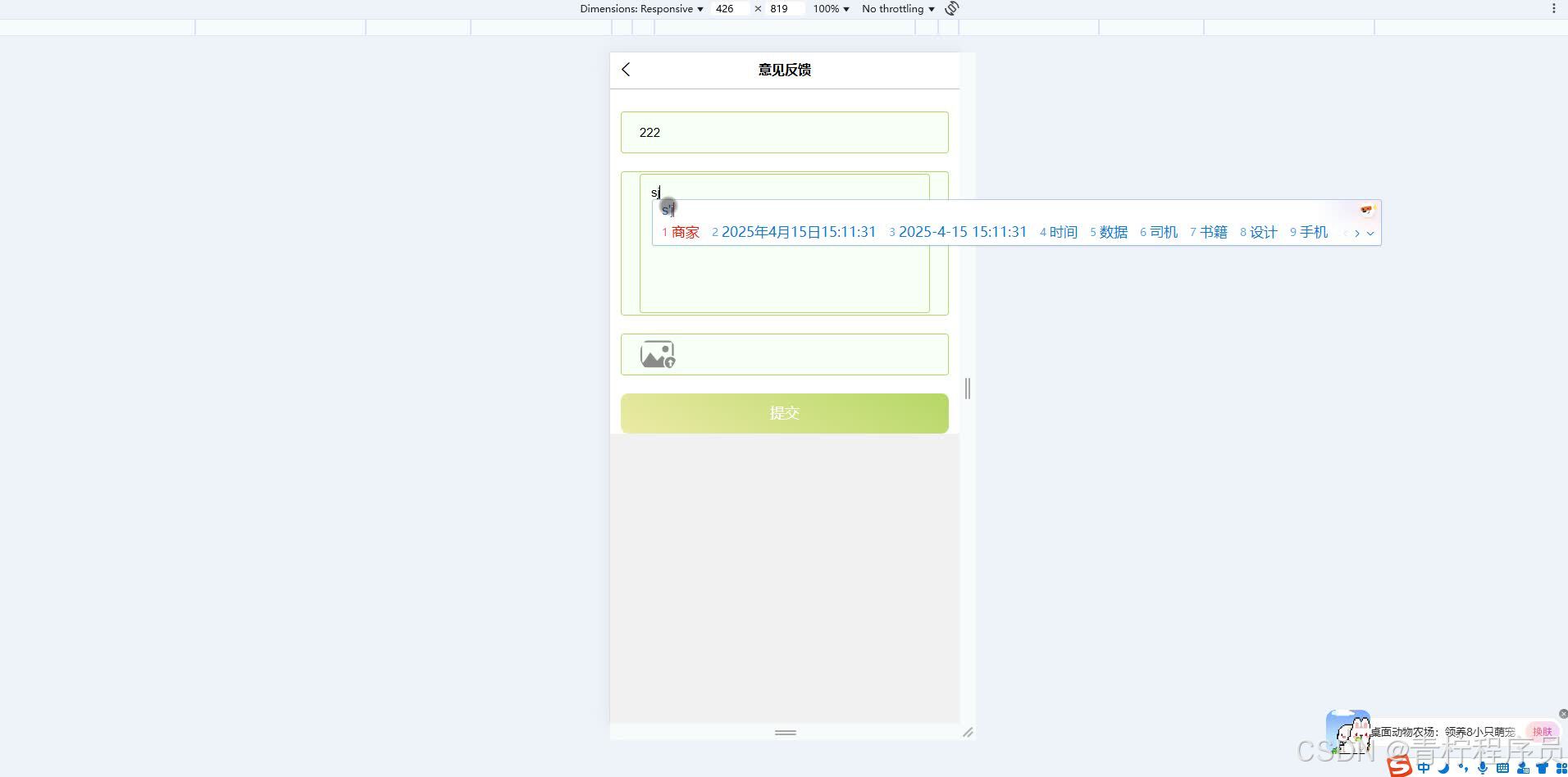
Task: Open the DevTools three-dot menu
Action: coord(1553,8)
